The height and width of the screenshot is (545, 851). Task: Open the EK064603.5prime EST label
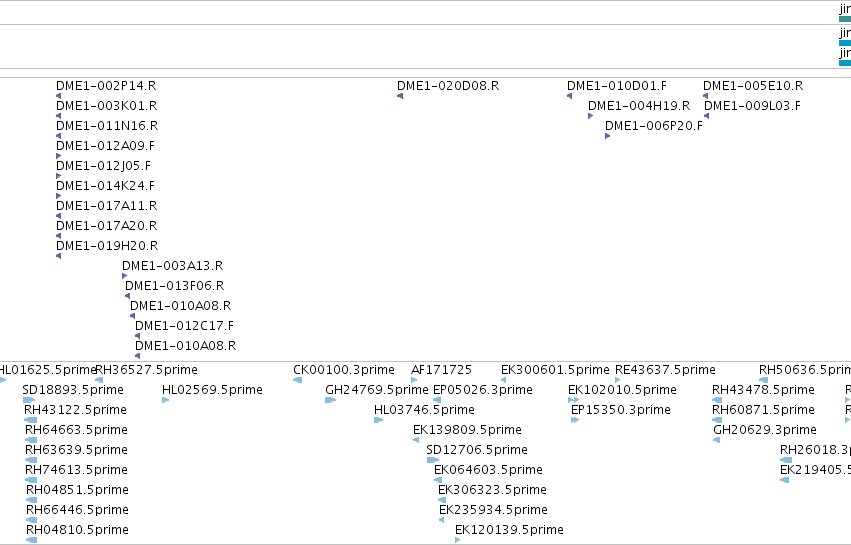pos(488,470)
